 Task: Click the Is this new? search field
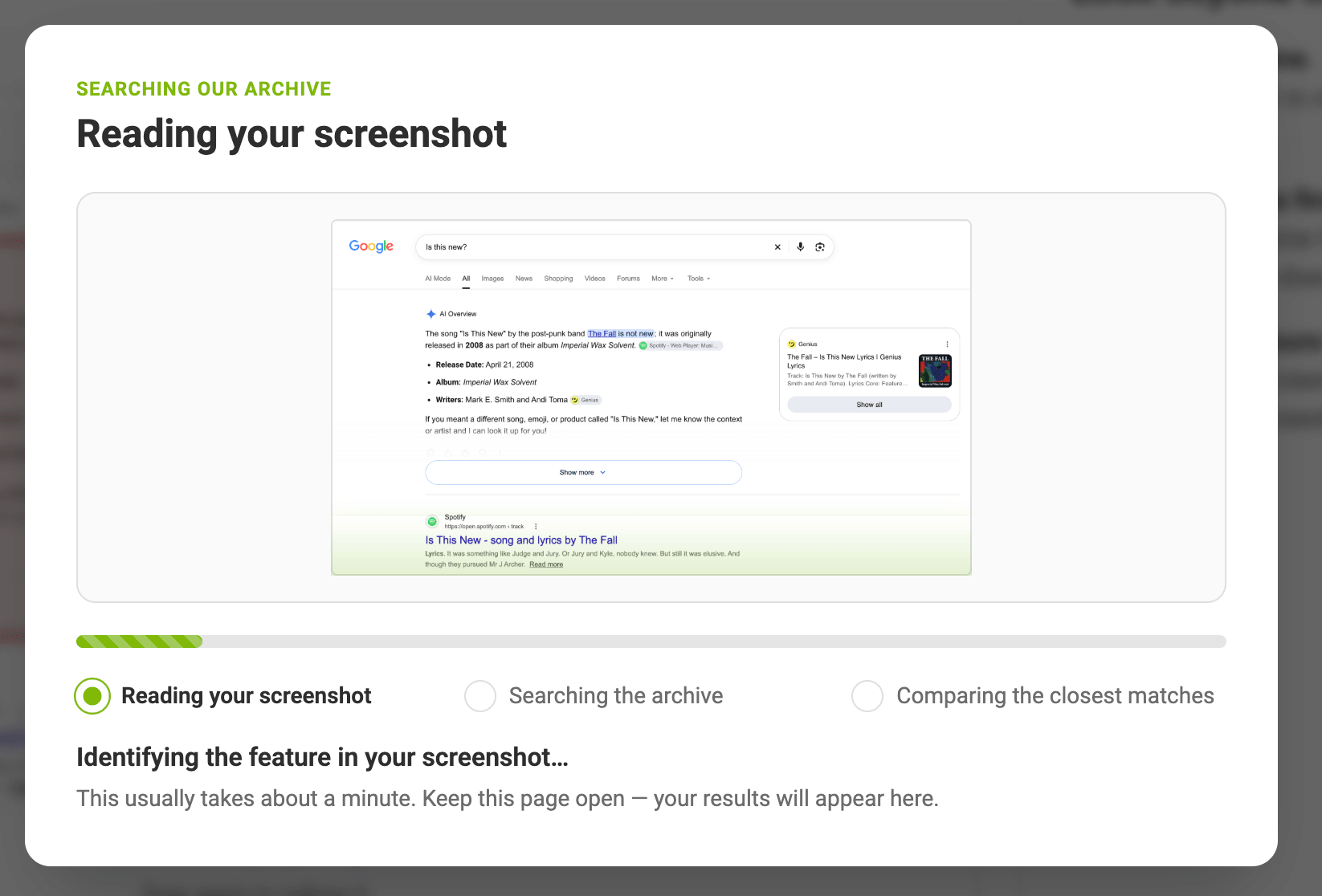[594, 247]
